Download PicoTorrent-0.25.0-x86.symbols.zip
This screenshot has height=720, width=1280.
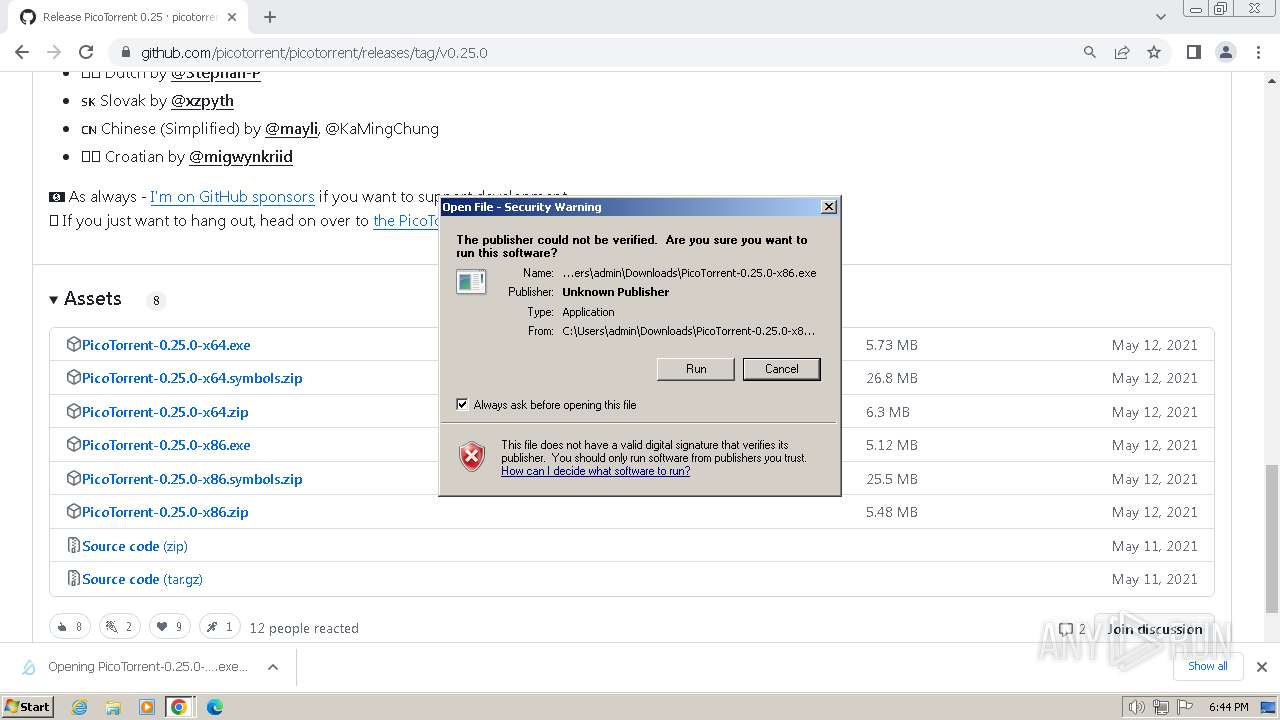(x=192, y=479)
